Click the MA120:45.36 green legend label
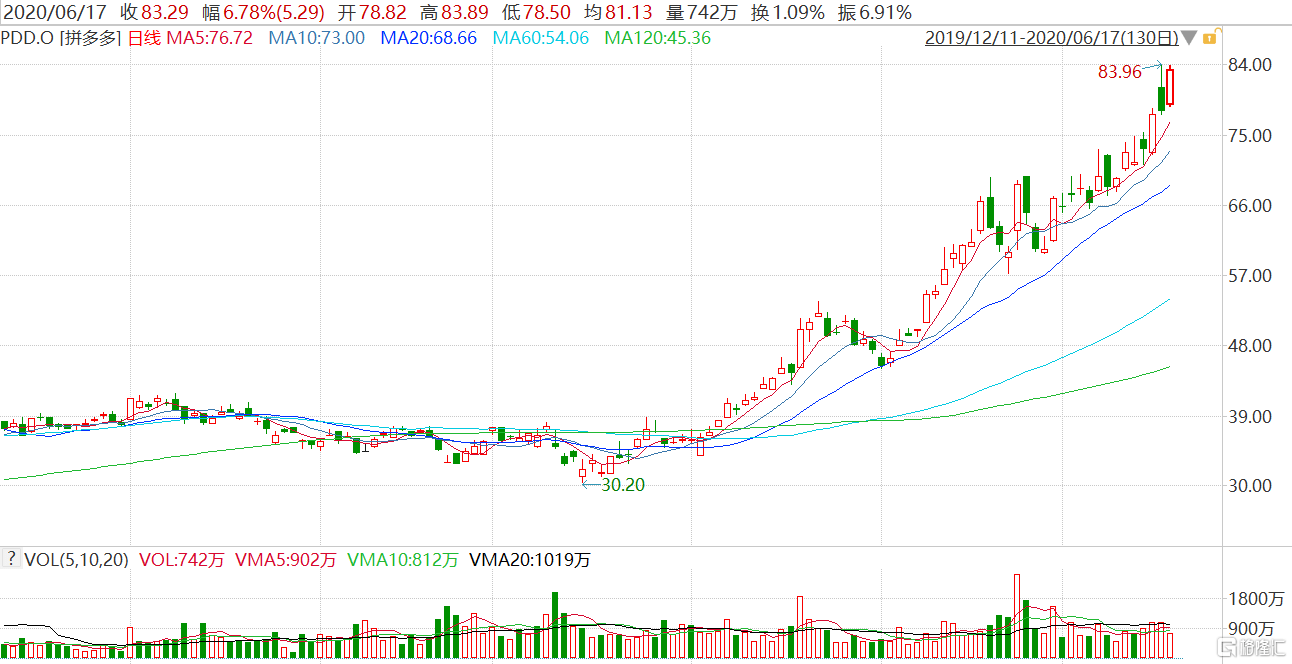This screenshot has width=1292, height=664. point(657,39)
